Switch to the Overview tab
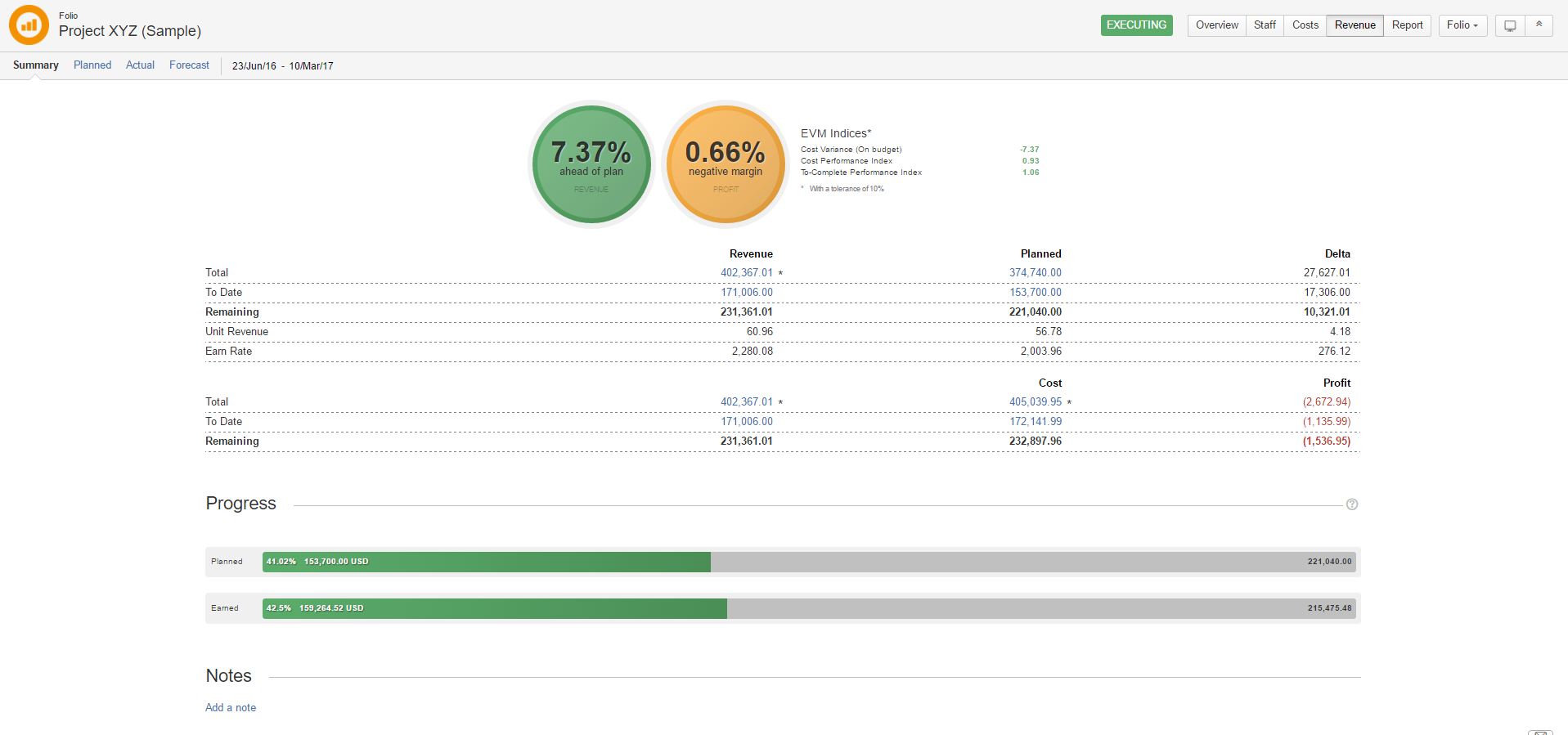This screenshot has height=735, width=1568. click(1216, 25)
